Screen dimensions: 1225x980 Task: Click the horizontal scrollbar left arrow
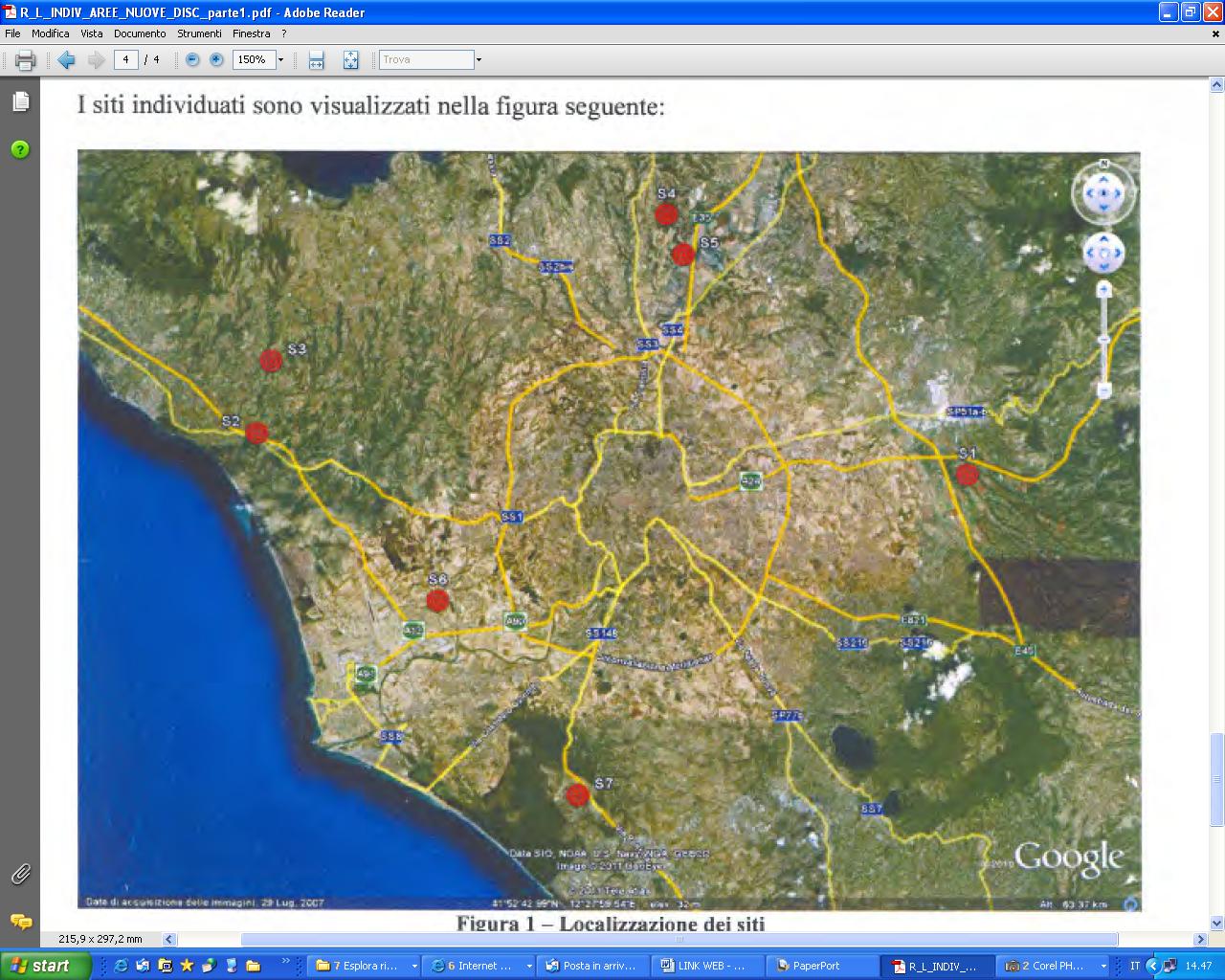click(169, 940)
